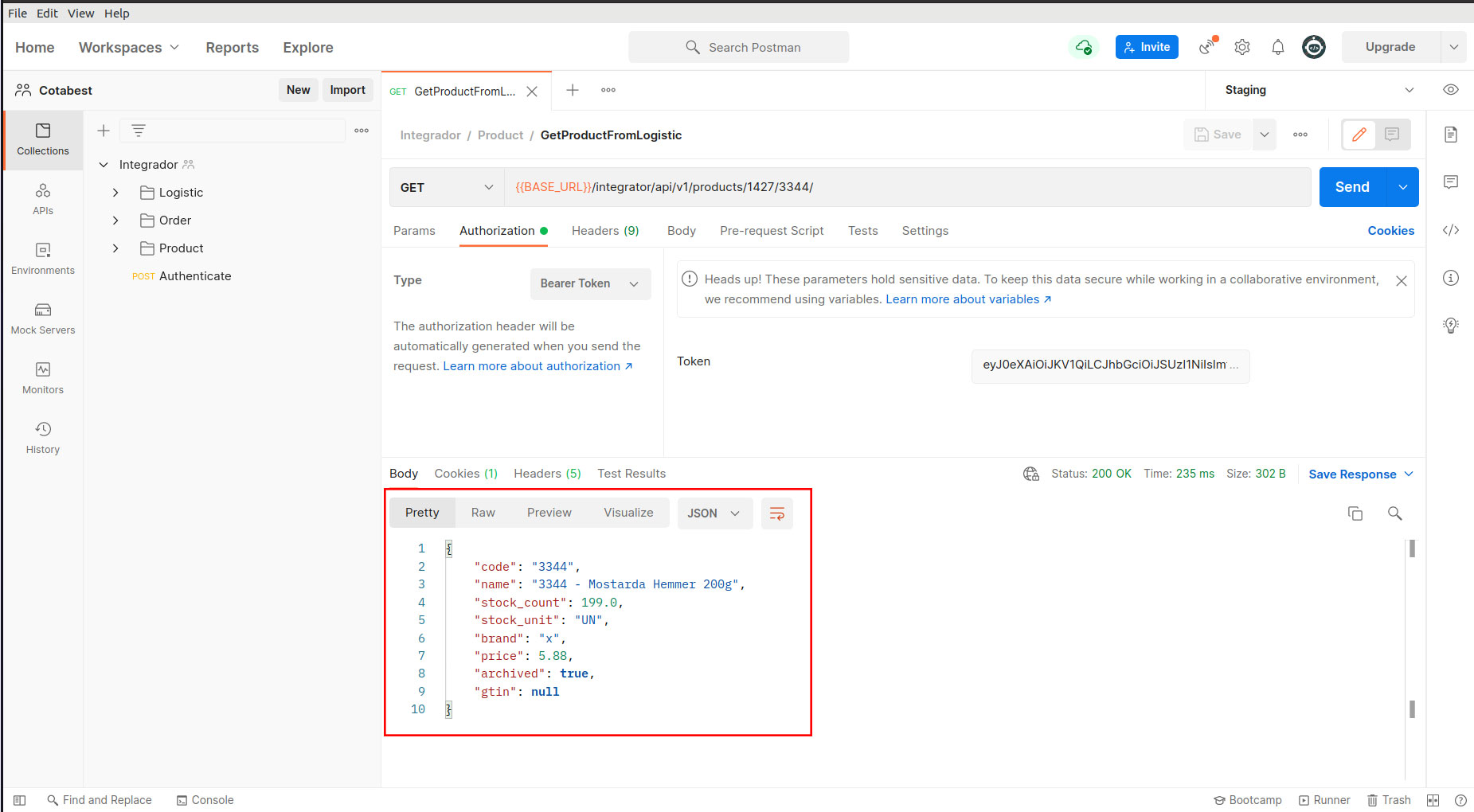Expand the Logistic folder
Viewport: 1474px width, 812px height.
(x=115, y=193)
